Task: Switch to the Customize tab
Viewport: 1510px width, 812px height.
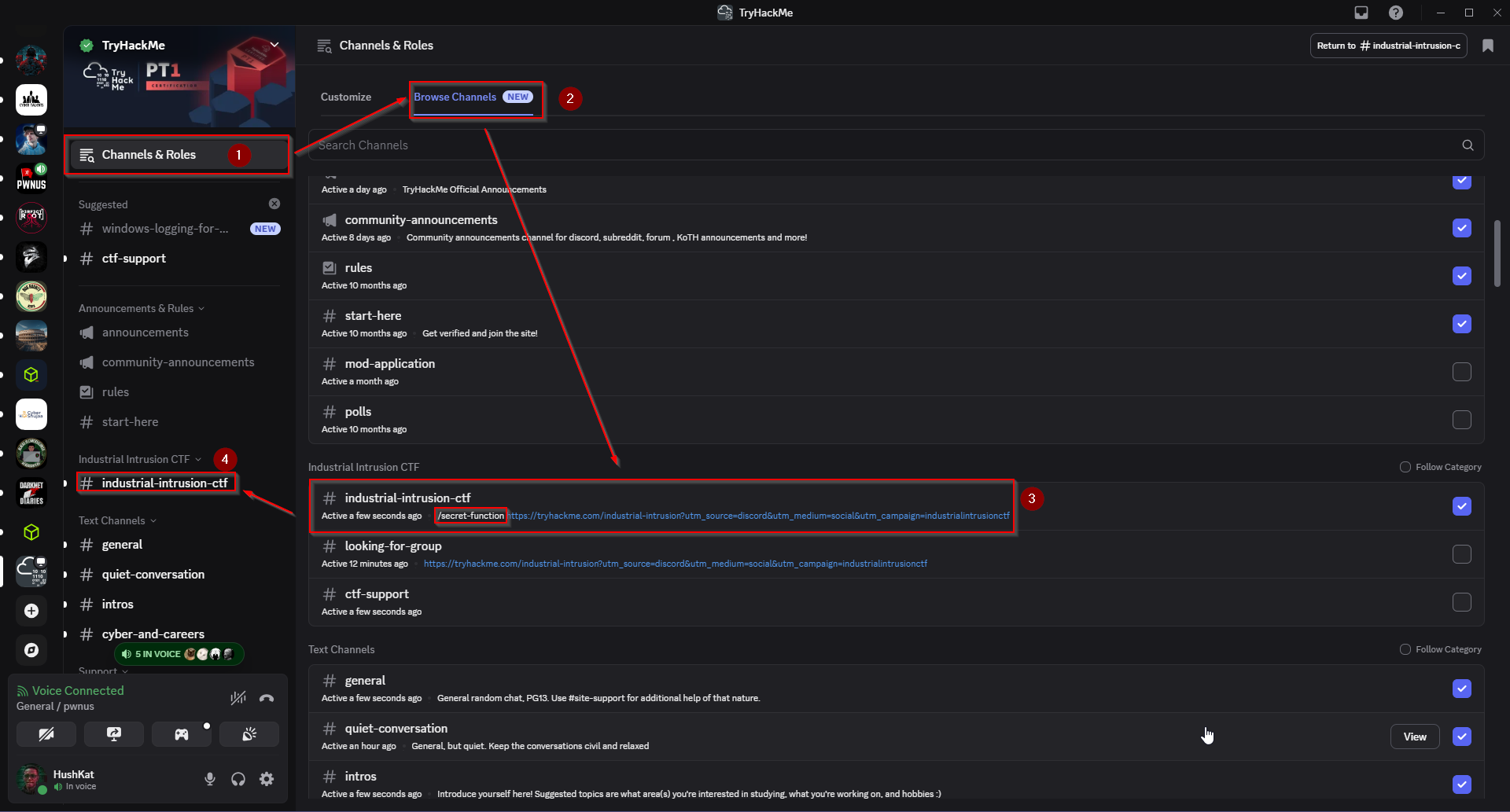Action: click(346, 97)
